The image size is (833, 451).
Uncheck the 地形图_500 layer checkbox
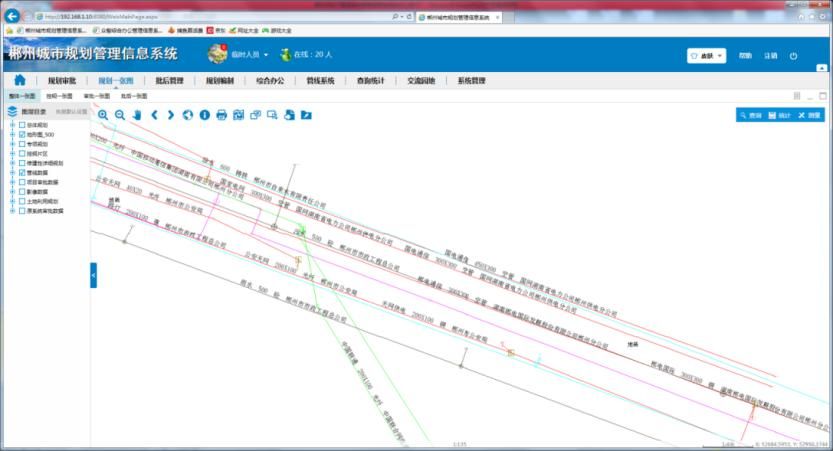[x=22, y=134]
